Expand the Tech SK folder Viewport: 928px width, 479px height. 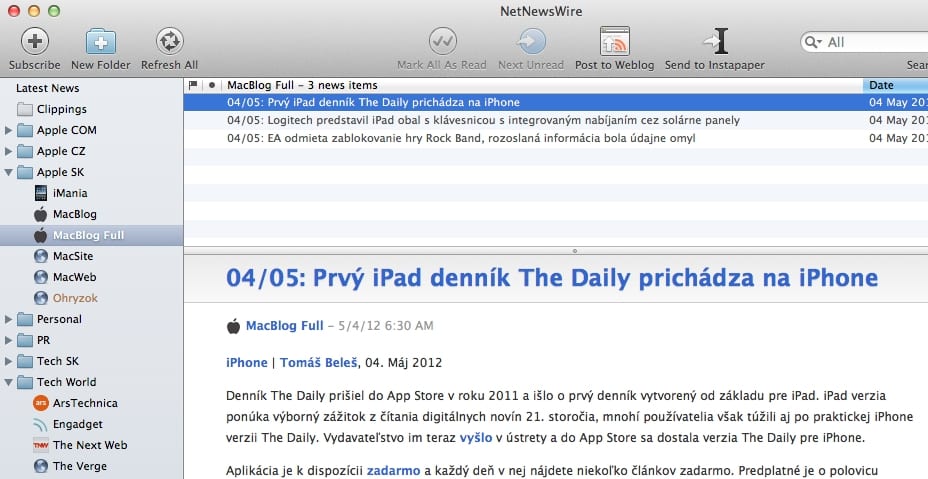[x=8, y=361]
